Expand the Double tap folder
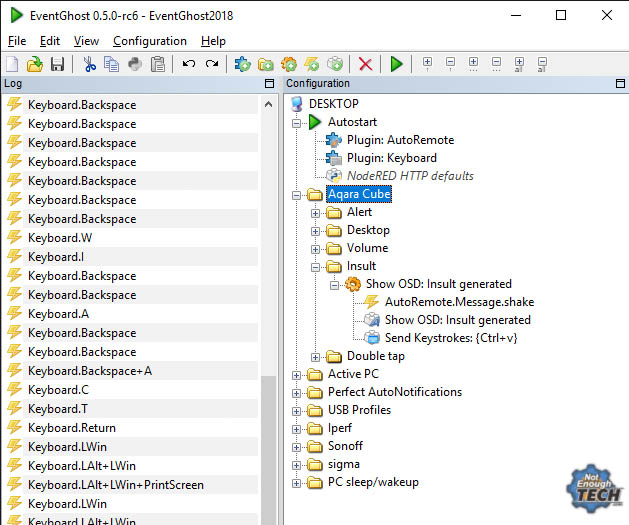The image size is (629, 525). [x=316, y=356]
